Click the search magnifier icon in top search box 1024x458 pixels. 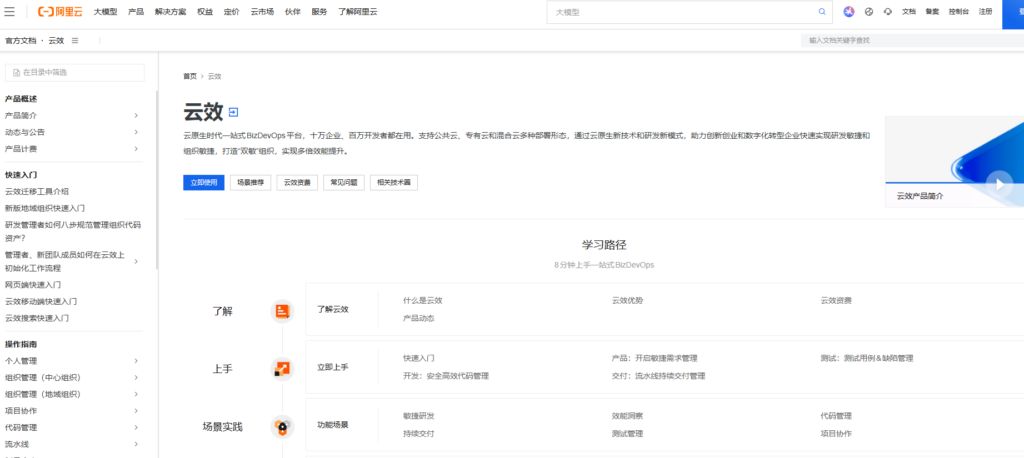point(822,12)
